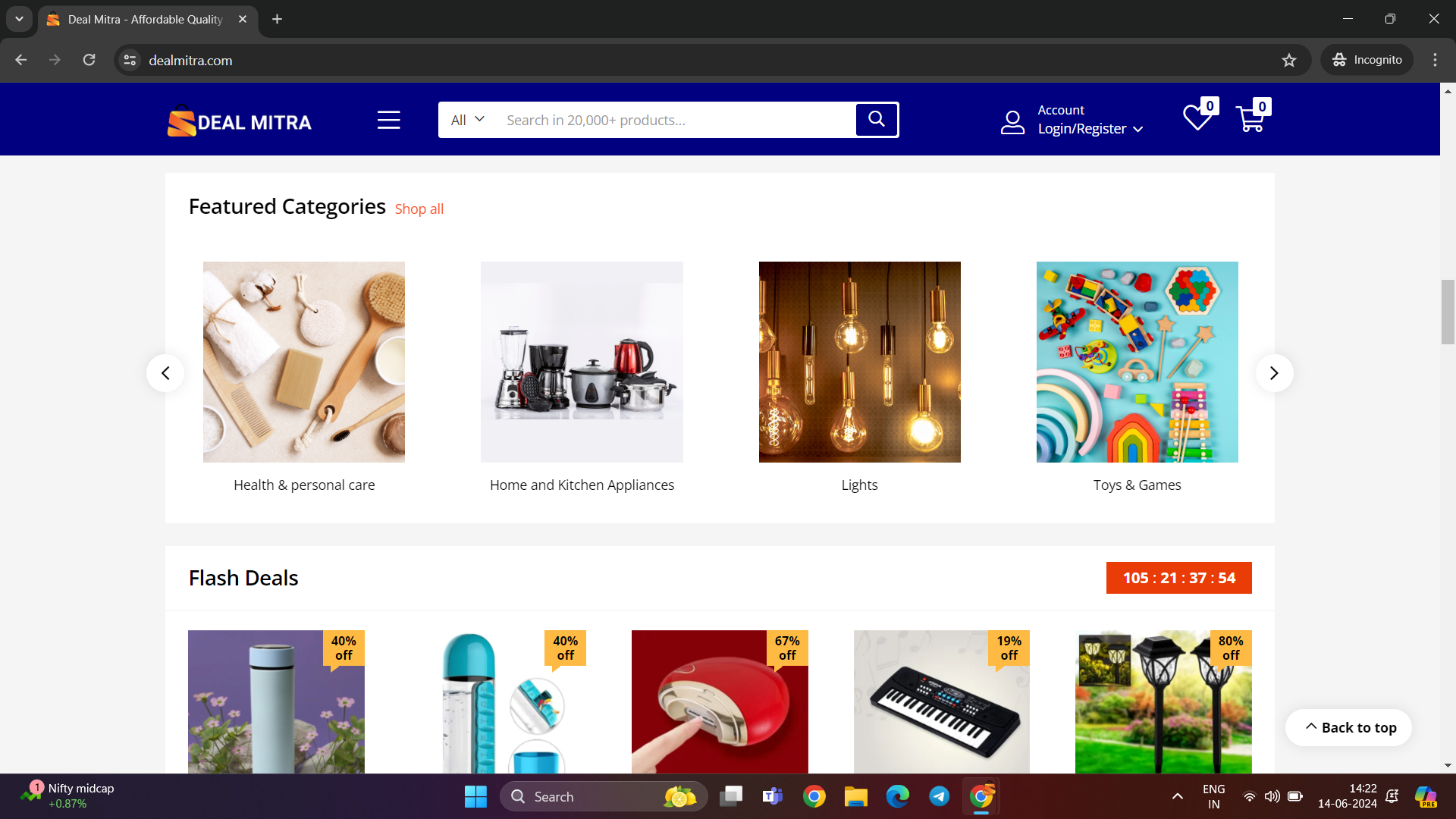Show next featured categories
Image resolution: width=1456 pixels, height=819 pixels.
(1274, 373)
